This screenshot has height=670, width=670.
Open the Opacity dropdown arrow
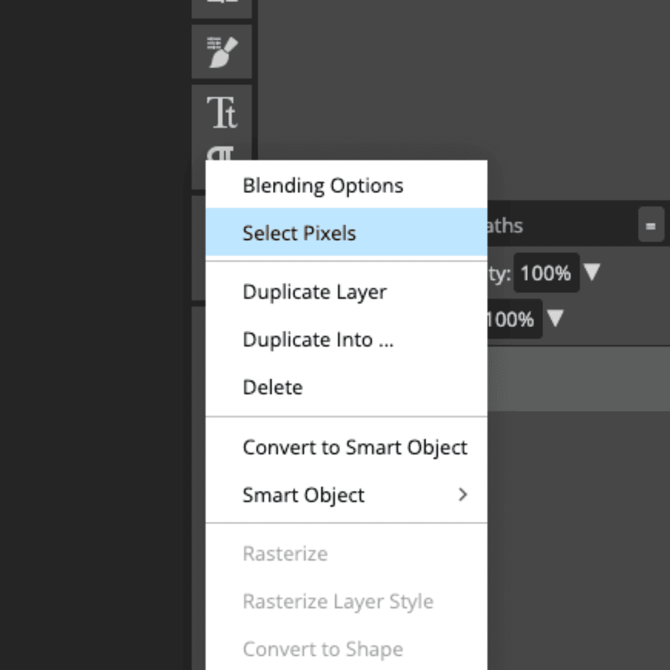592,272
